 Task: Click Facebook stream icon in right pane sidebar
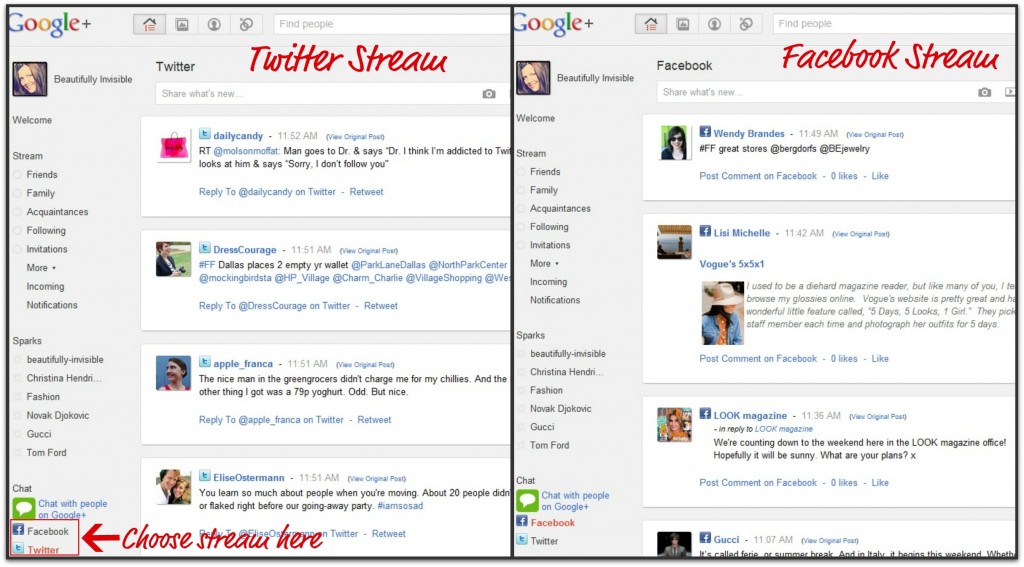(522, 521)
